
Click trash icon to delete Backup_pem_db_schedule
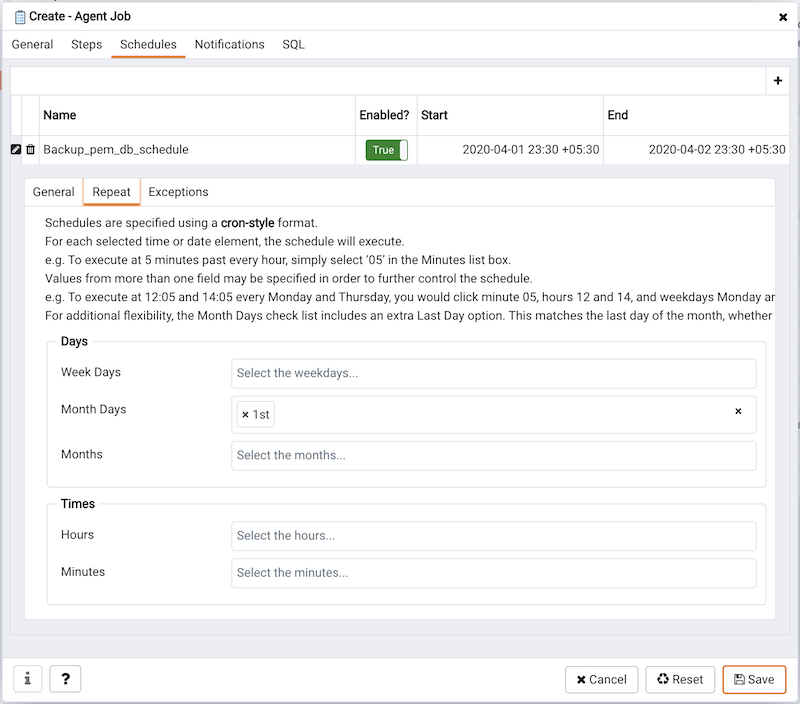coord(31,149)
